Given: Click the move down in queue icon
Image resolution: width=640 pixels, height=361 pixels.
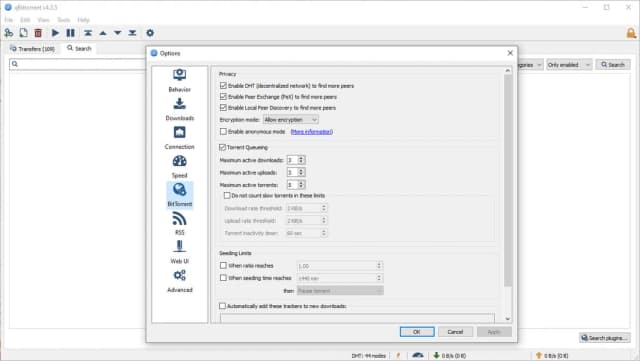Looking at the screenshot, I should [x=118, y=33].
